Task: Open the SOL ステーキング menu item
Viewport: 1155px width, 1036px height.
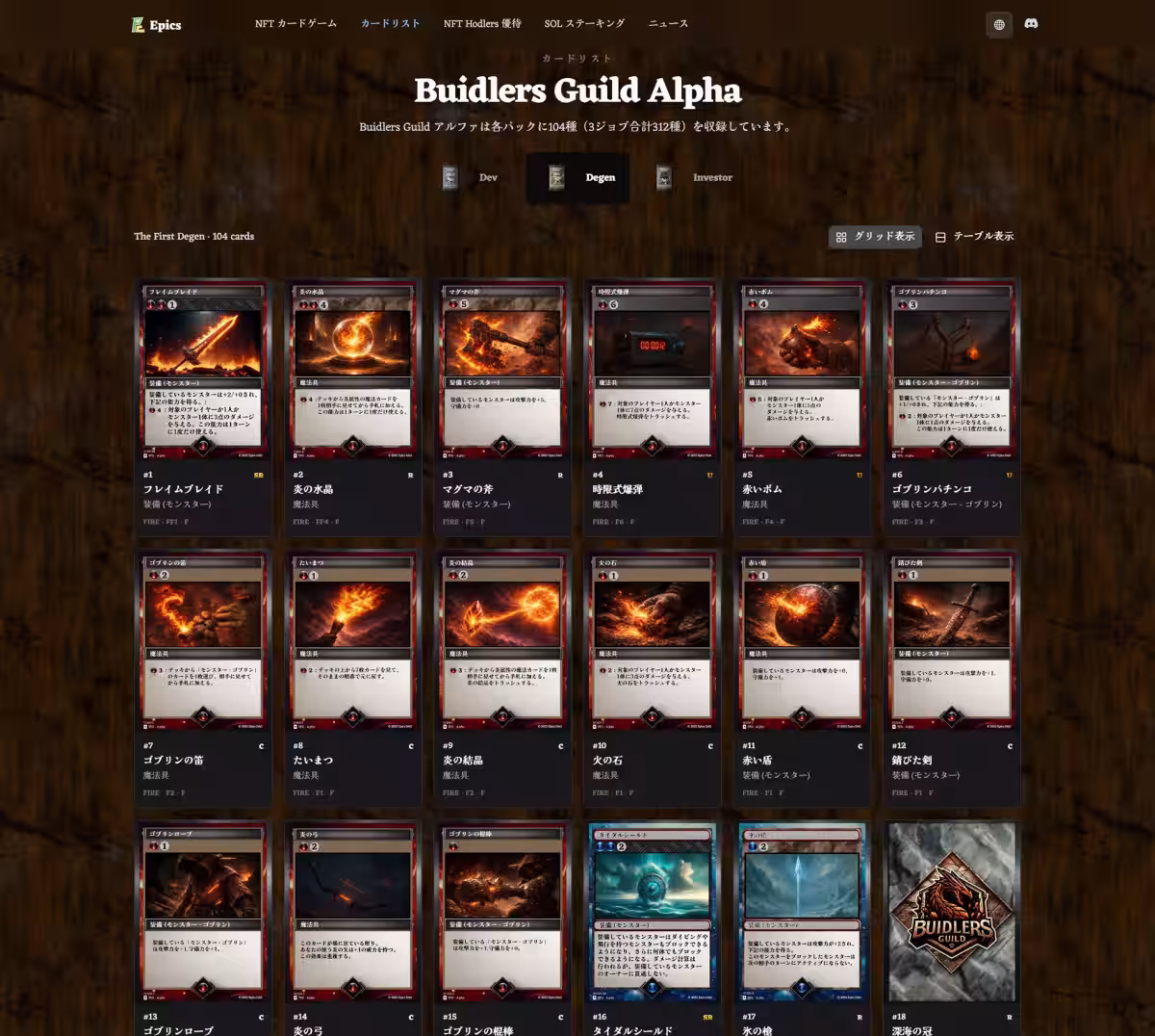Action: pyautogui.click(x=584, y=24)
